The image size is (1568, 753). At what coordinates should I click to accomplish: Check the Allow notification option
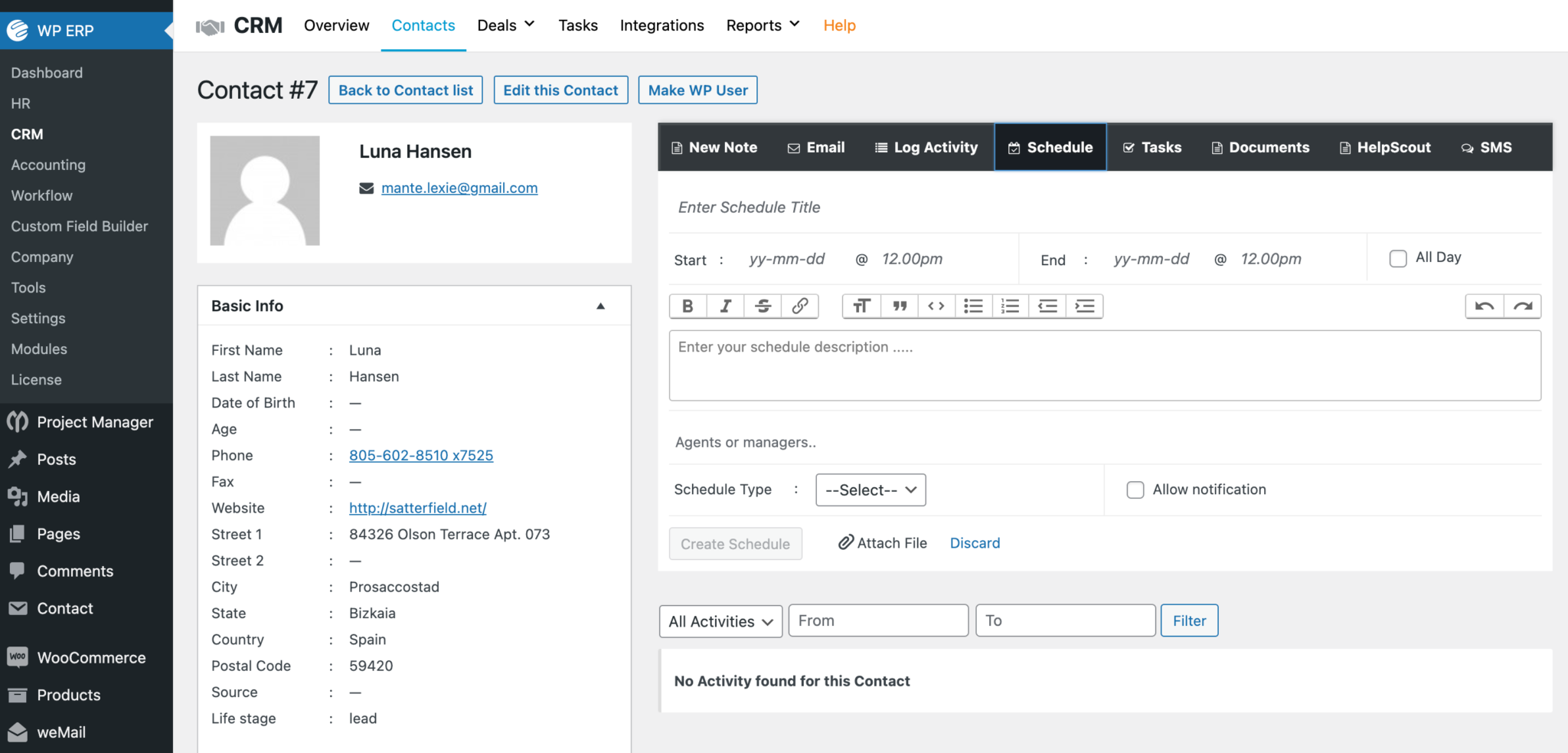click(1135, 489)
